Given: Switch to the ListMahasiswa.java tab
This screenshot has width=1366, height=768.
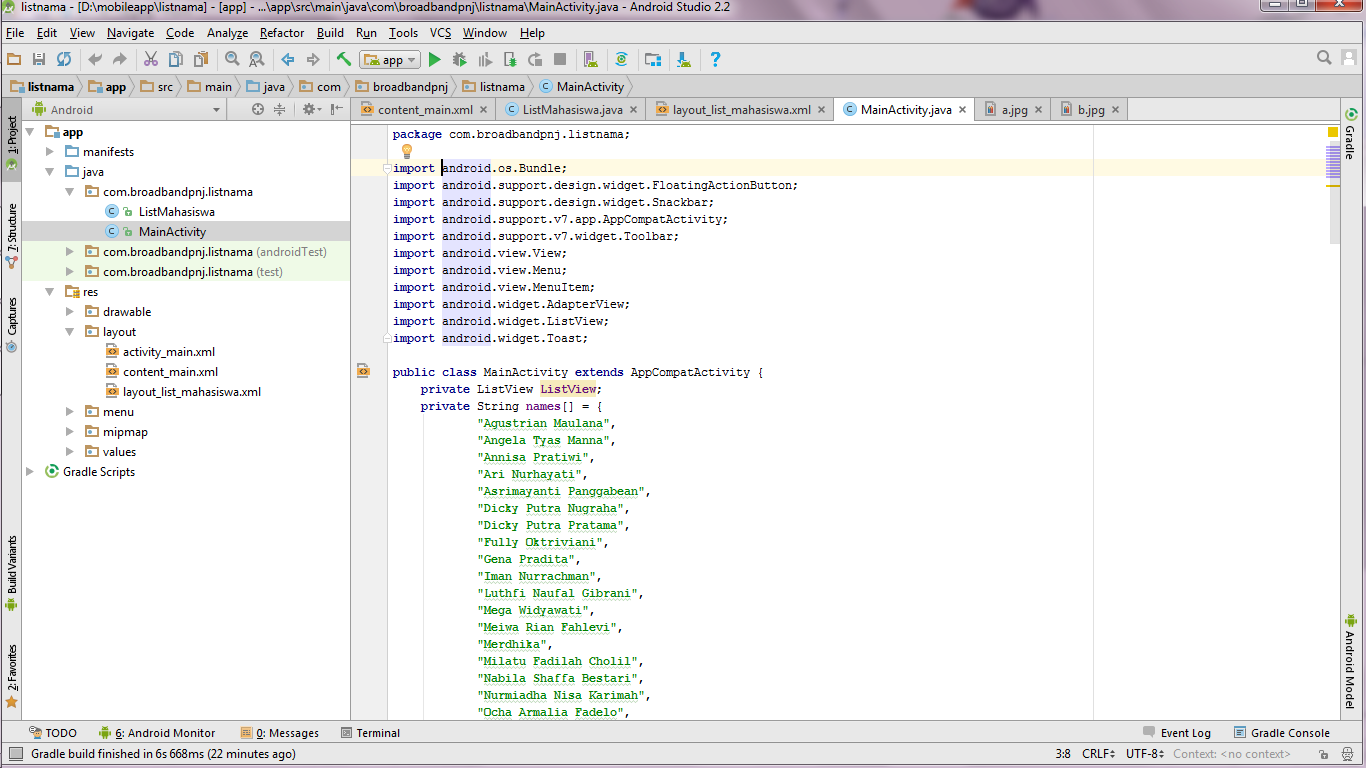Looking at the screenshot, I should coord(572,110).
